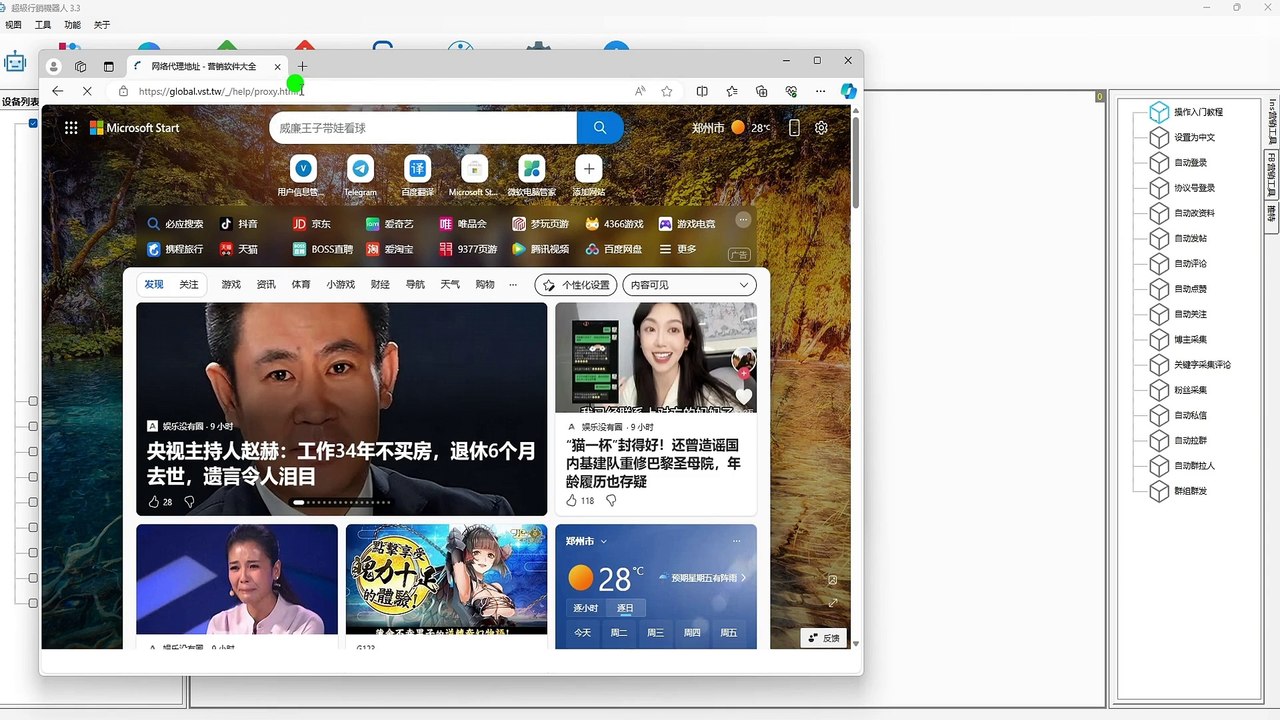Open the 关于 menu
1280x720 pixels.
click(x=102, y=25)
